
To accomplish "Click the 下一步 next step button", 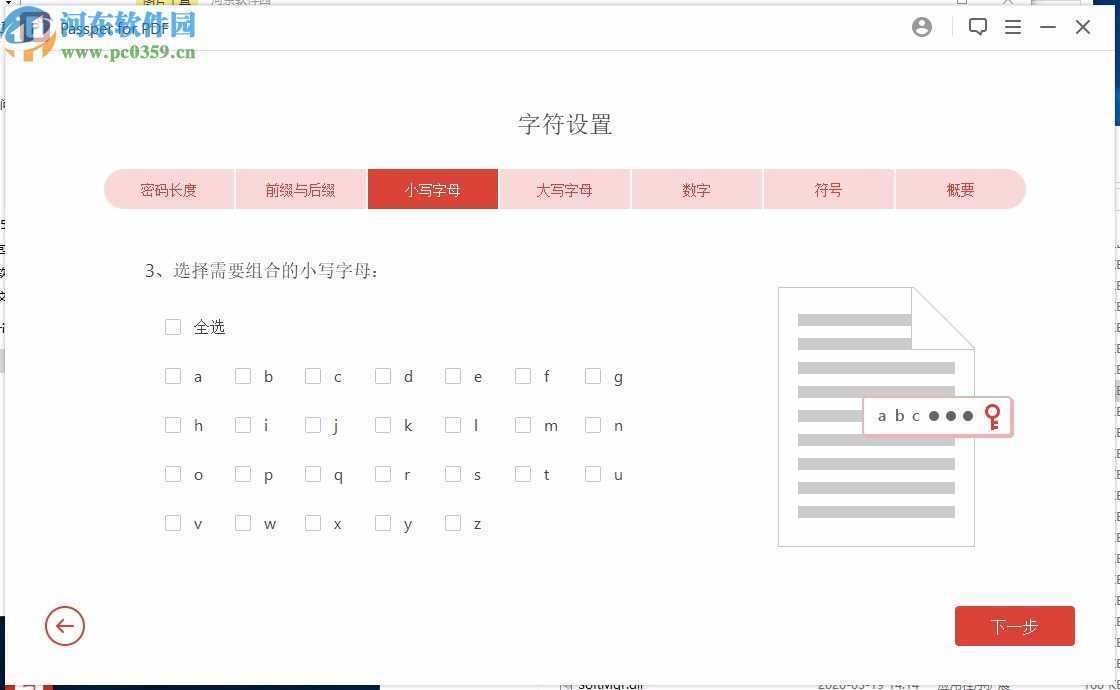I will click(x=1015, y=626).
